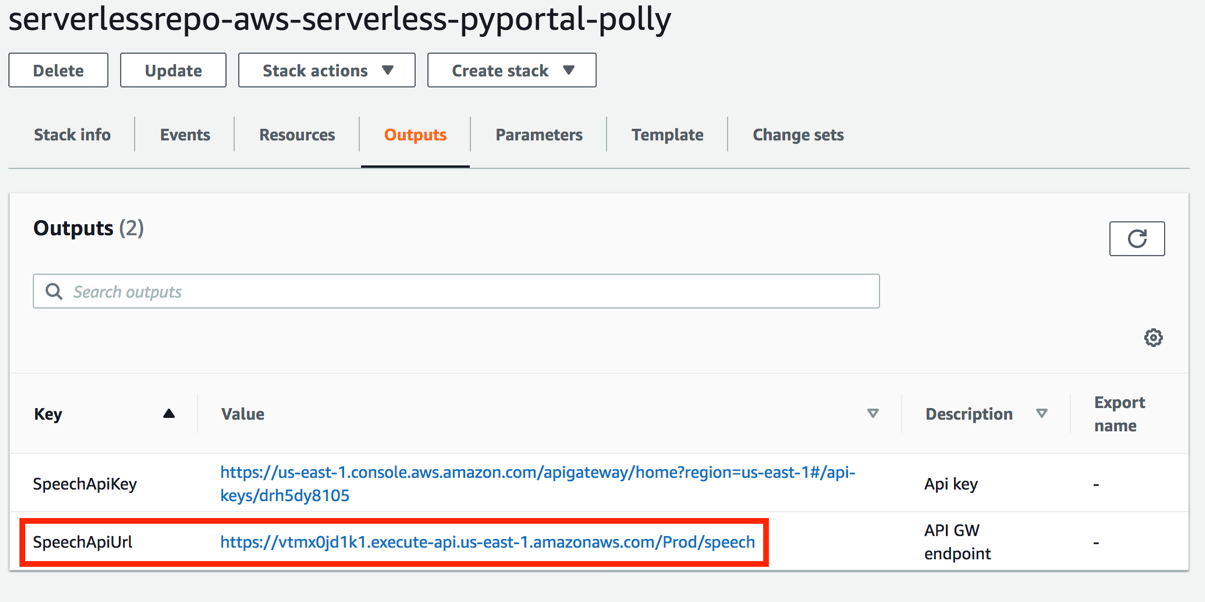Focus the Search outputs input field

470,292
